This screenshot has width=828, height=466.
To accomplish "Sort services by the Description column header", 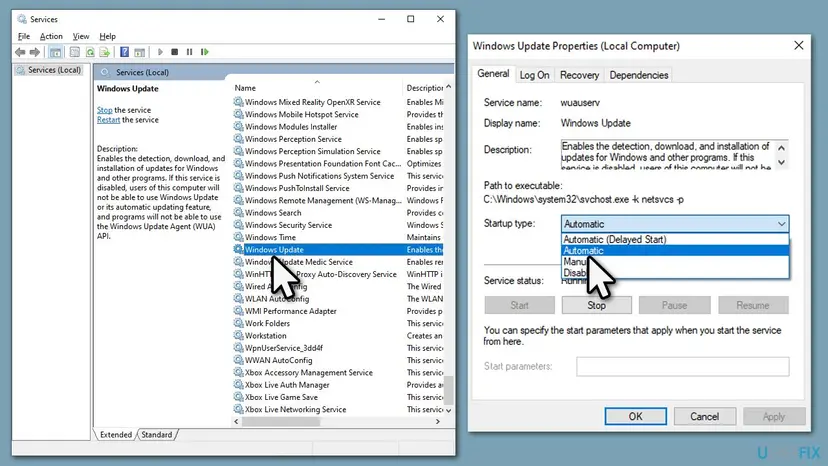I will [424, 88].
